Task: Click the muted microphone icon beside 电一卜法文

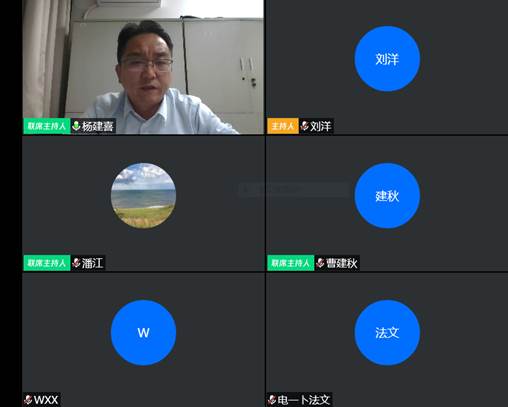Action: 272,399
